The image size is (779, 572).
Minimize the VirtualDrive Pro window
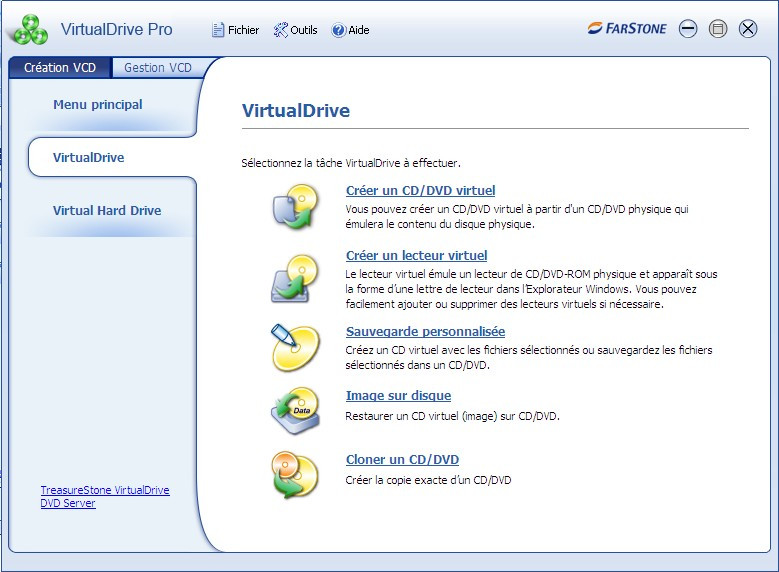click(x=688, y=29)
